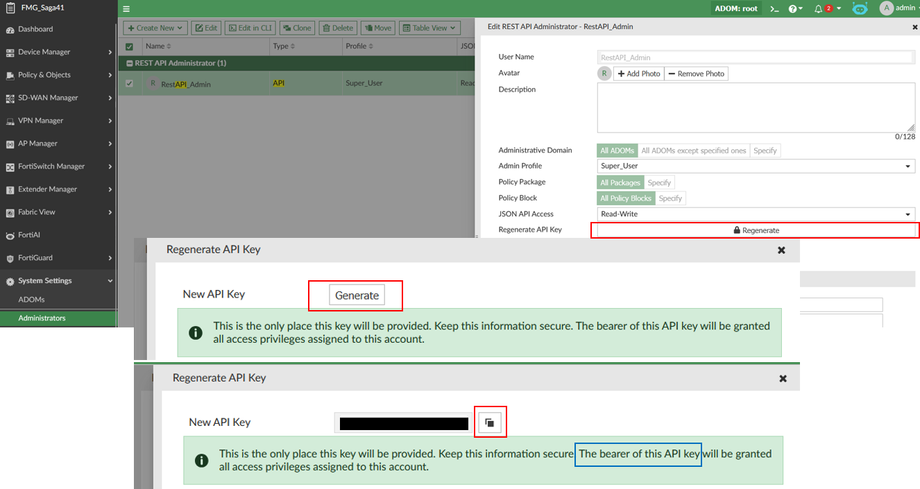Open FortiGuard section
Screen dimensions: 920x489
point(35,258)
